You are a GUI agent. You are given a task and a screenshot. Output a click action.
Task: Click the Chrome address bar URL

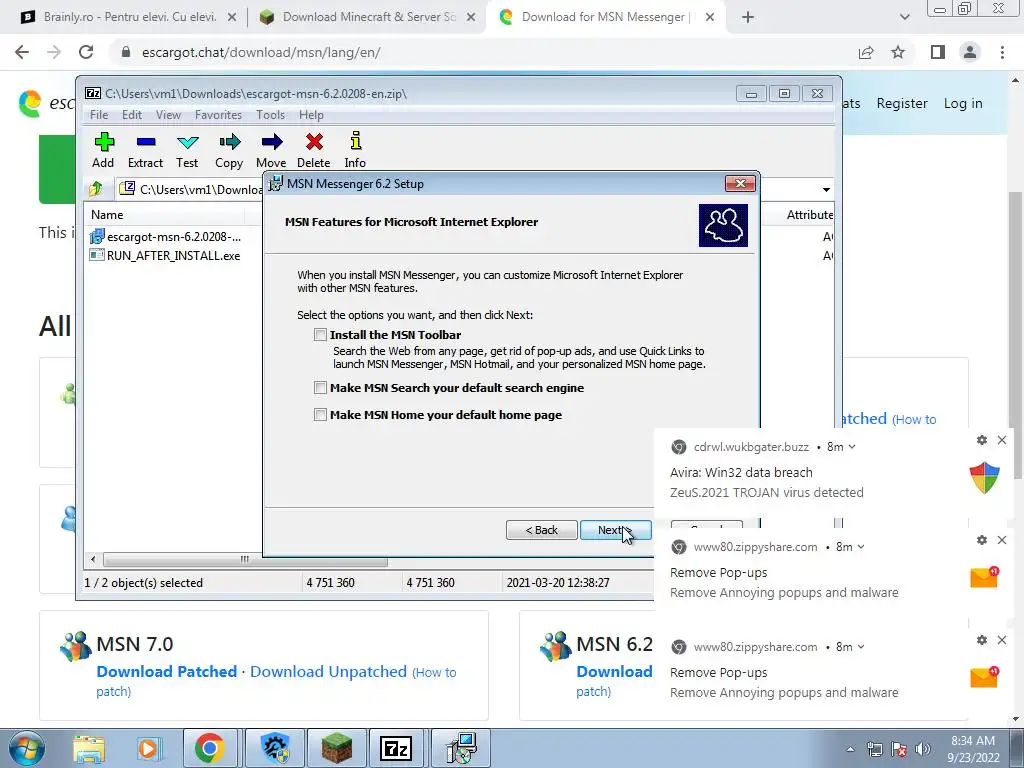(261, 52)
